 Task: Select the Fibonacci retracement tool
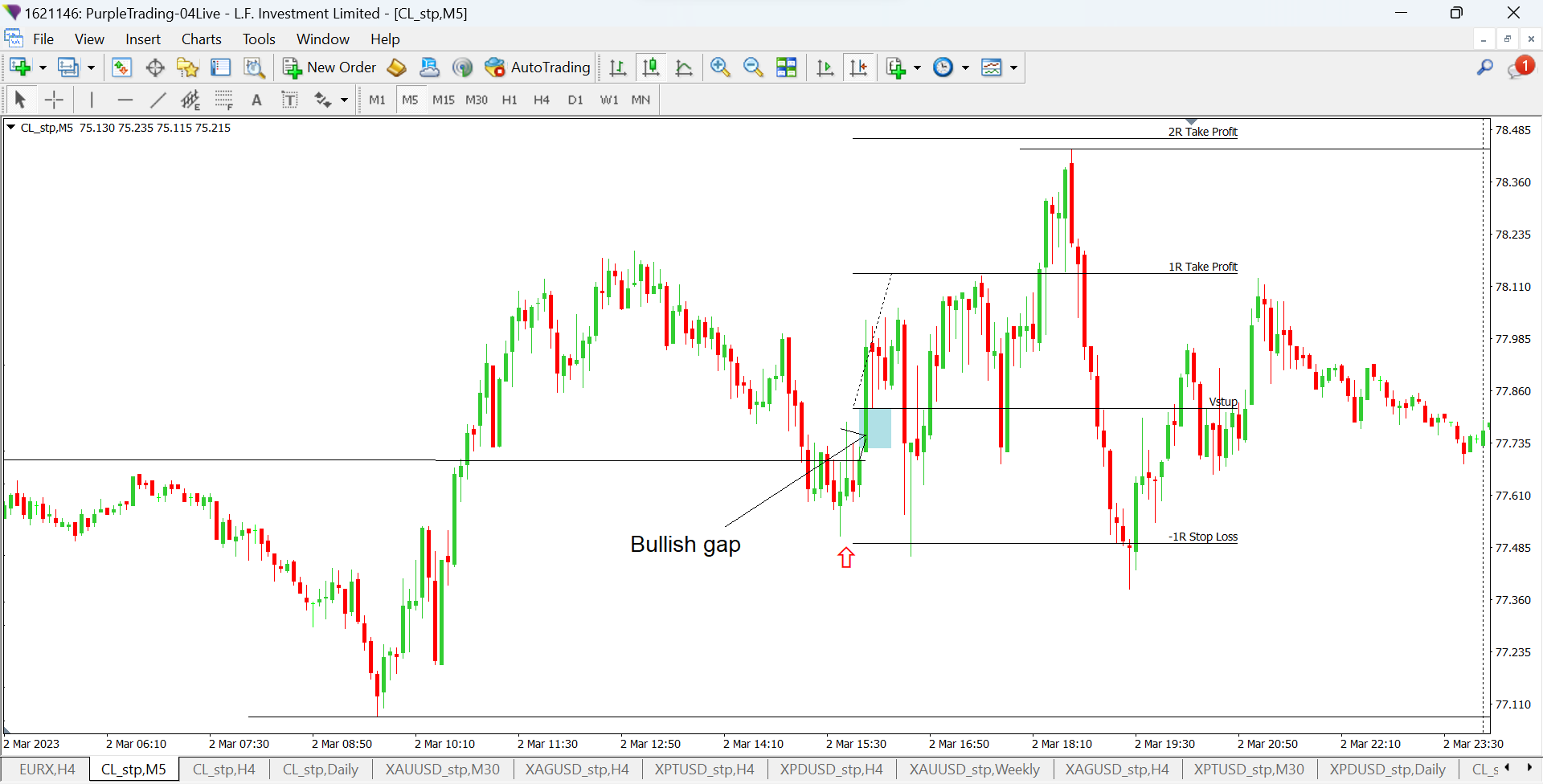[223, 100]
